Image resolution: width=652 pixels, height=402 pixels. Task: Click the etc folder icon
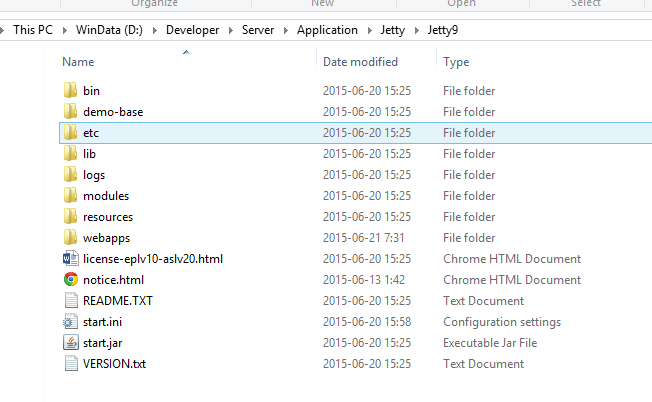70,133
